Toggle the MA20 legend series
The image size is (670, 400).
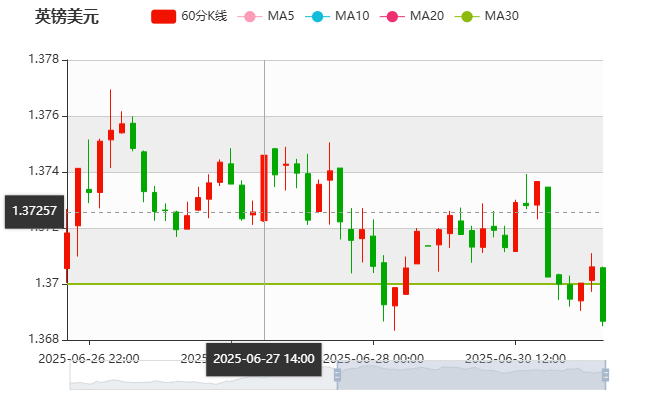(412, 16)
